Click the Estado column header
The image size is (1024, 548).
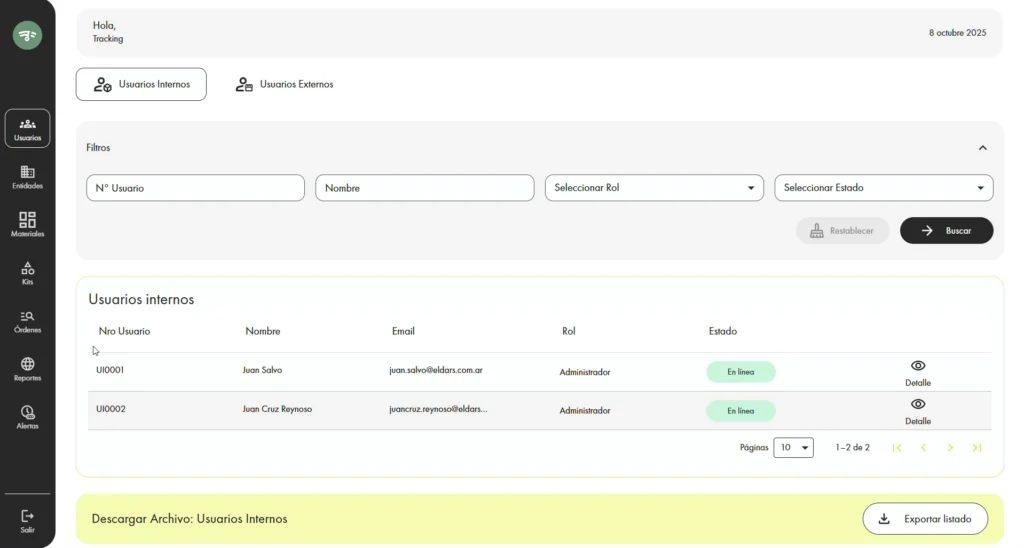[723, 331]
